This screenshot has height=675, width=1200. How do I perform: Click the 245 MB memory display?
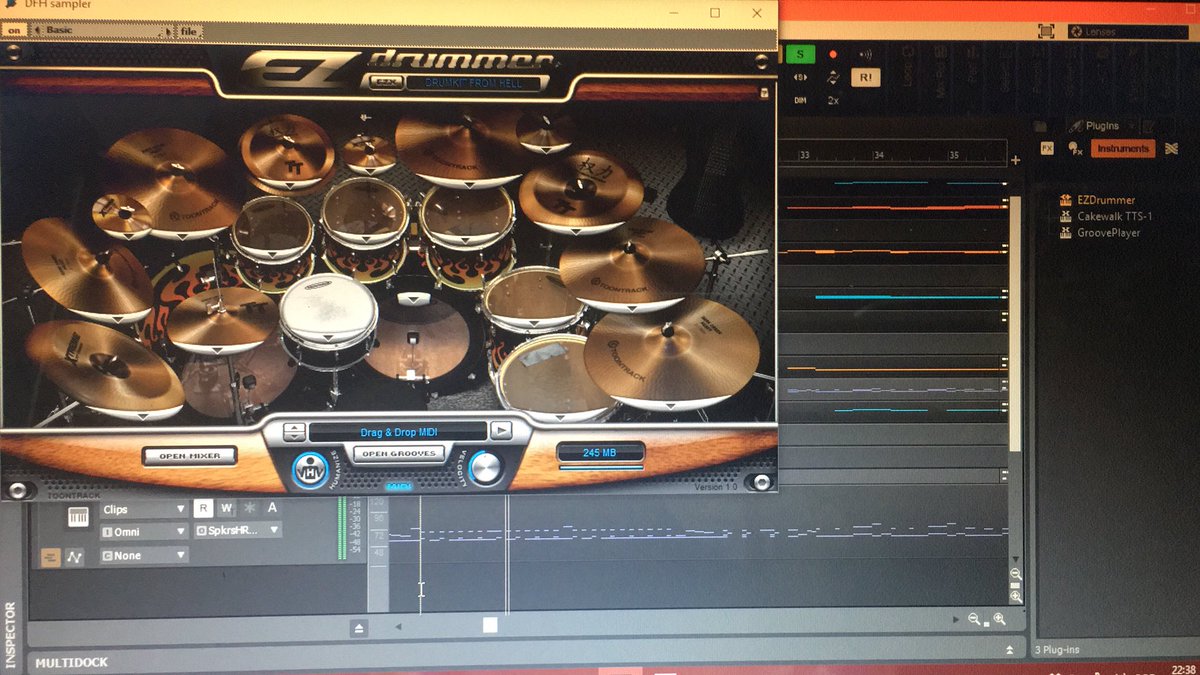click(599, 453)
